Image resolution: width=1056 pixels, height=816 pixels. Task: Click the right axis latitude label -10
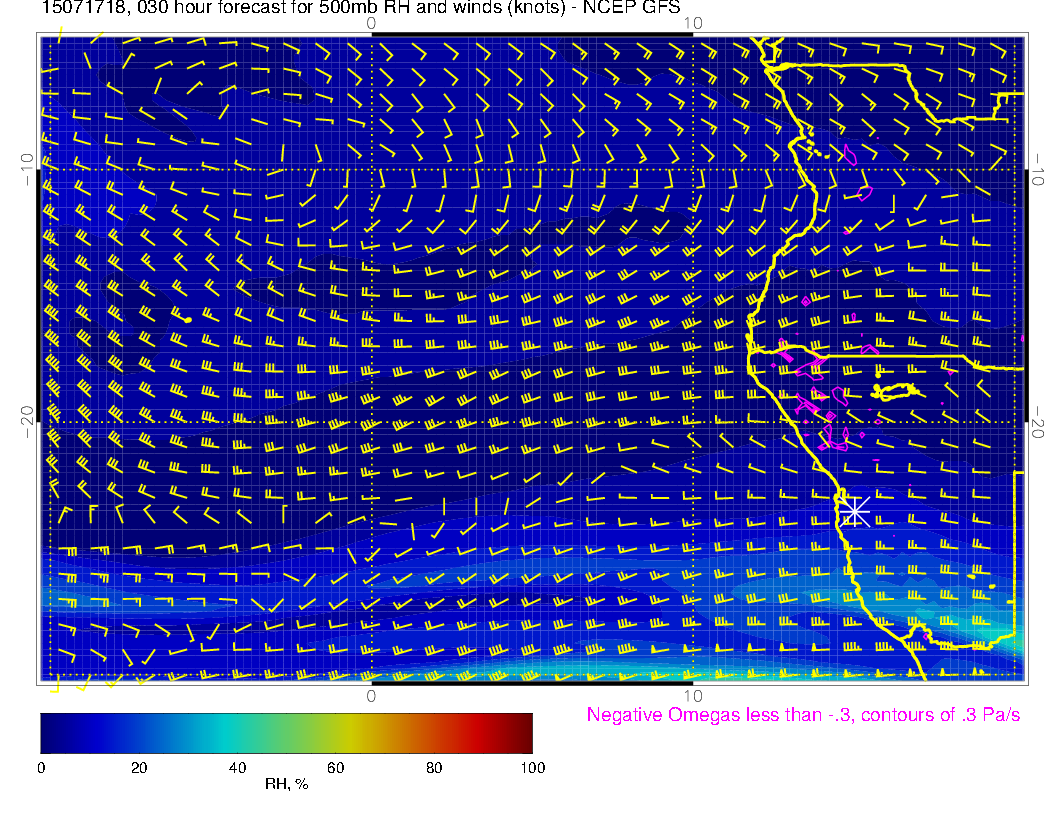click(x=1039, y=169)
